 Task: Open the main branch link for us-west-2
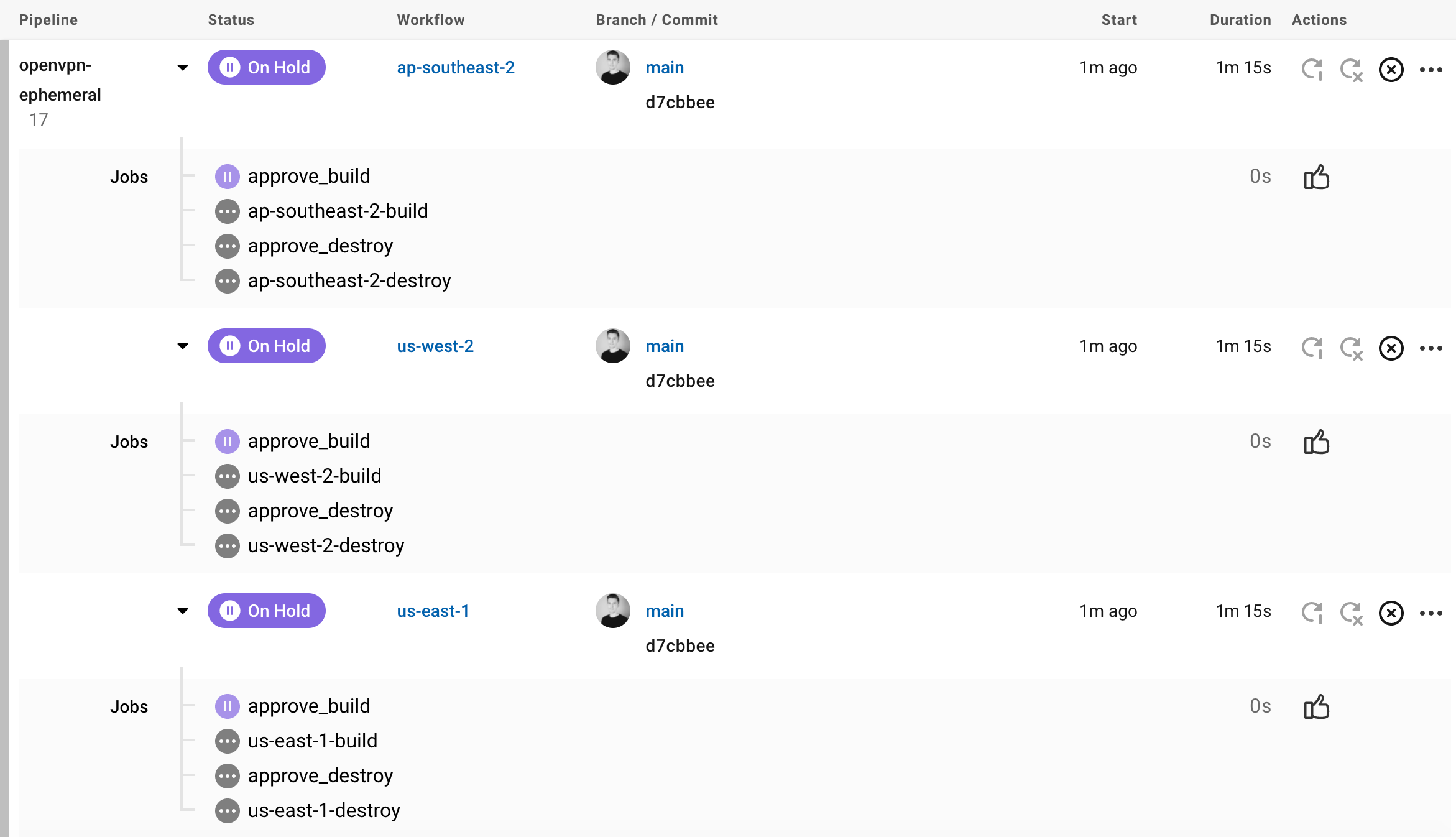[665, 346]
